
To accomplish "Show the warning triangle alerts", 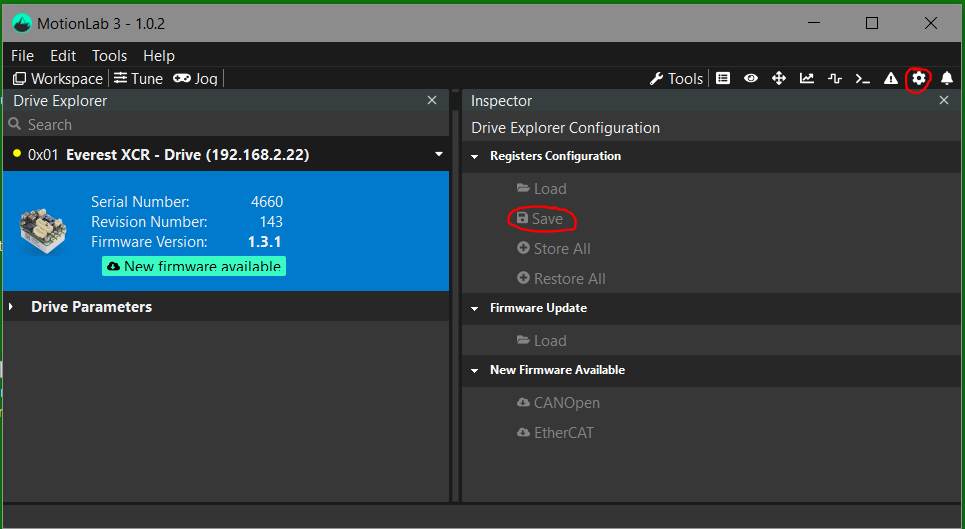I will click(x=890, y=78).
